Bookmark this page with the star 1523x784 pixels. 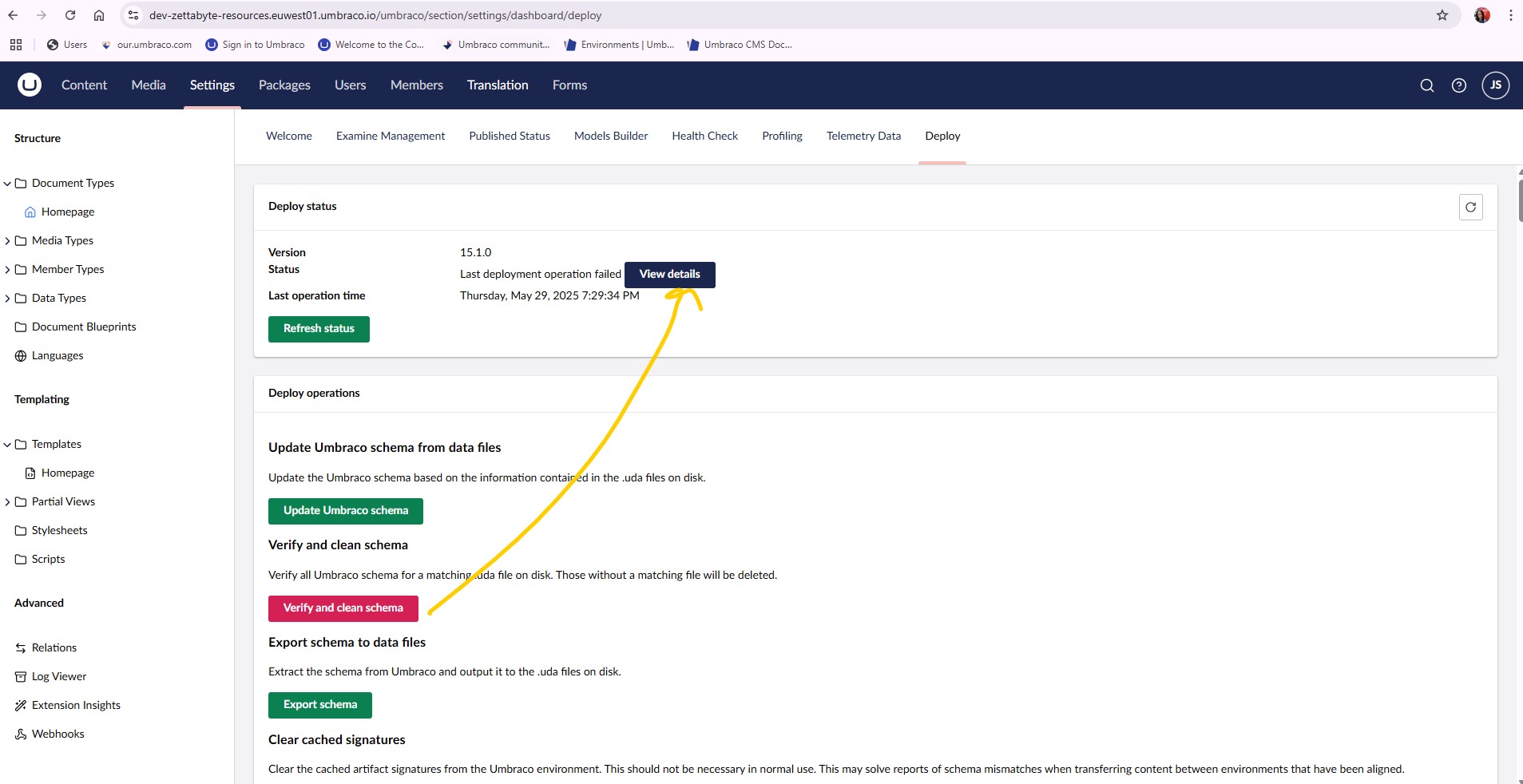[1442, 15]
